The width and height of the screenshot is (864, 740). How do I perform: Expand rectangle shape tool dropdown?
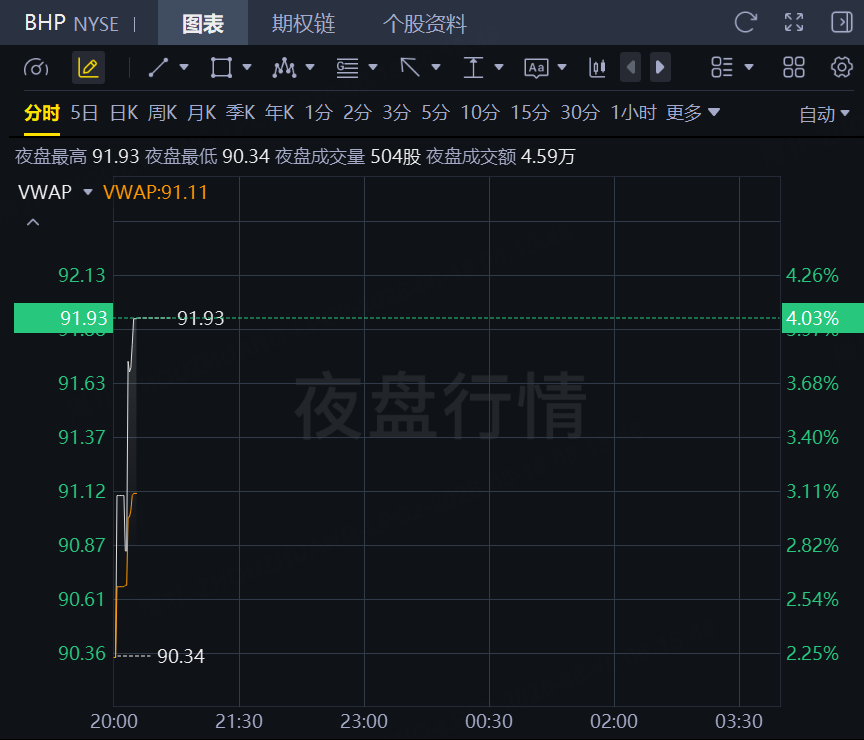coord(247,67)
